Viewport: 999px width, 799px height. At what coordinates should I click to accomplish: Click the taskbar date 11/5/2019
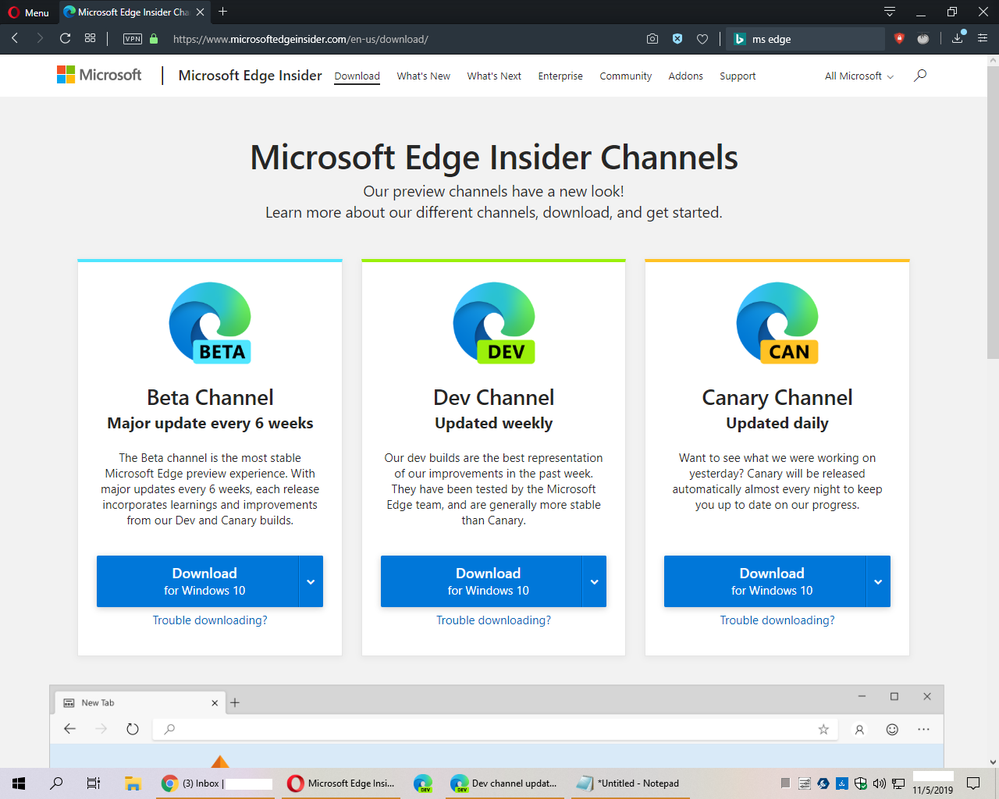coord(933,790)
